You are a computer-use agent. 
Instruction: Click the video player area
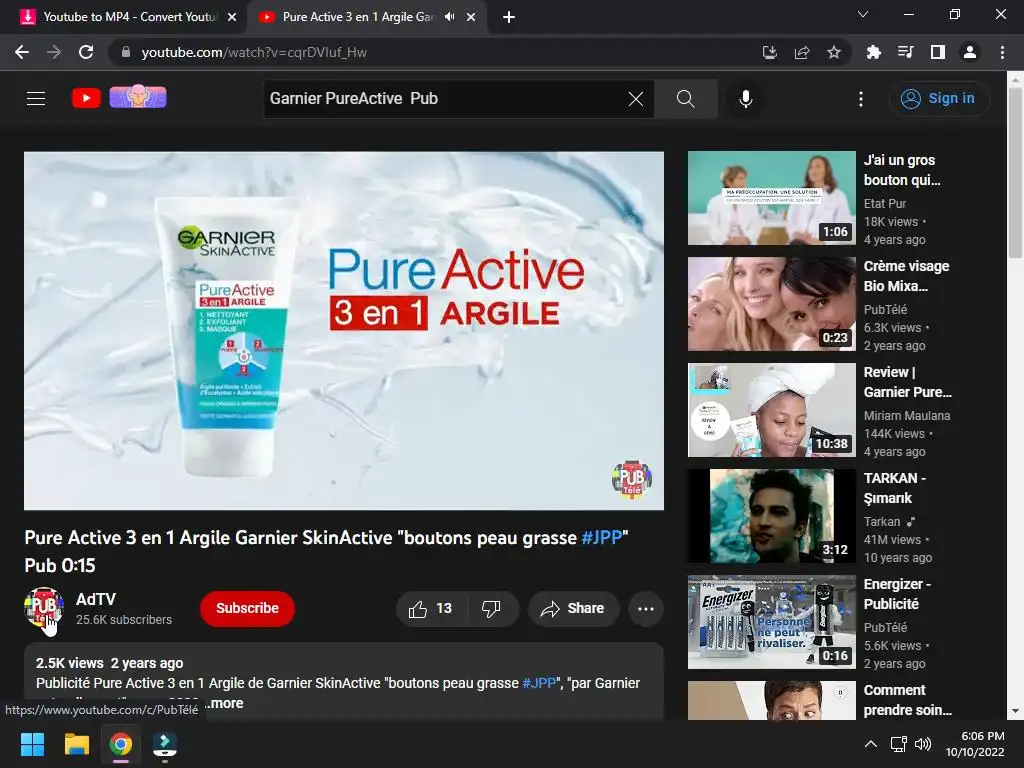point(344,330)
